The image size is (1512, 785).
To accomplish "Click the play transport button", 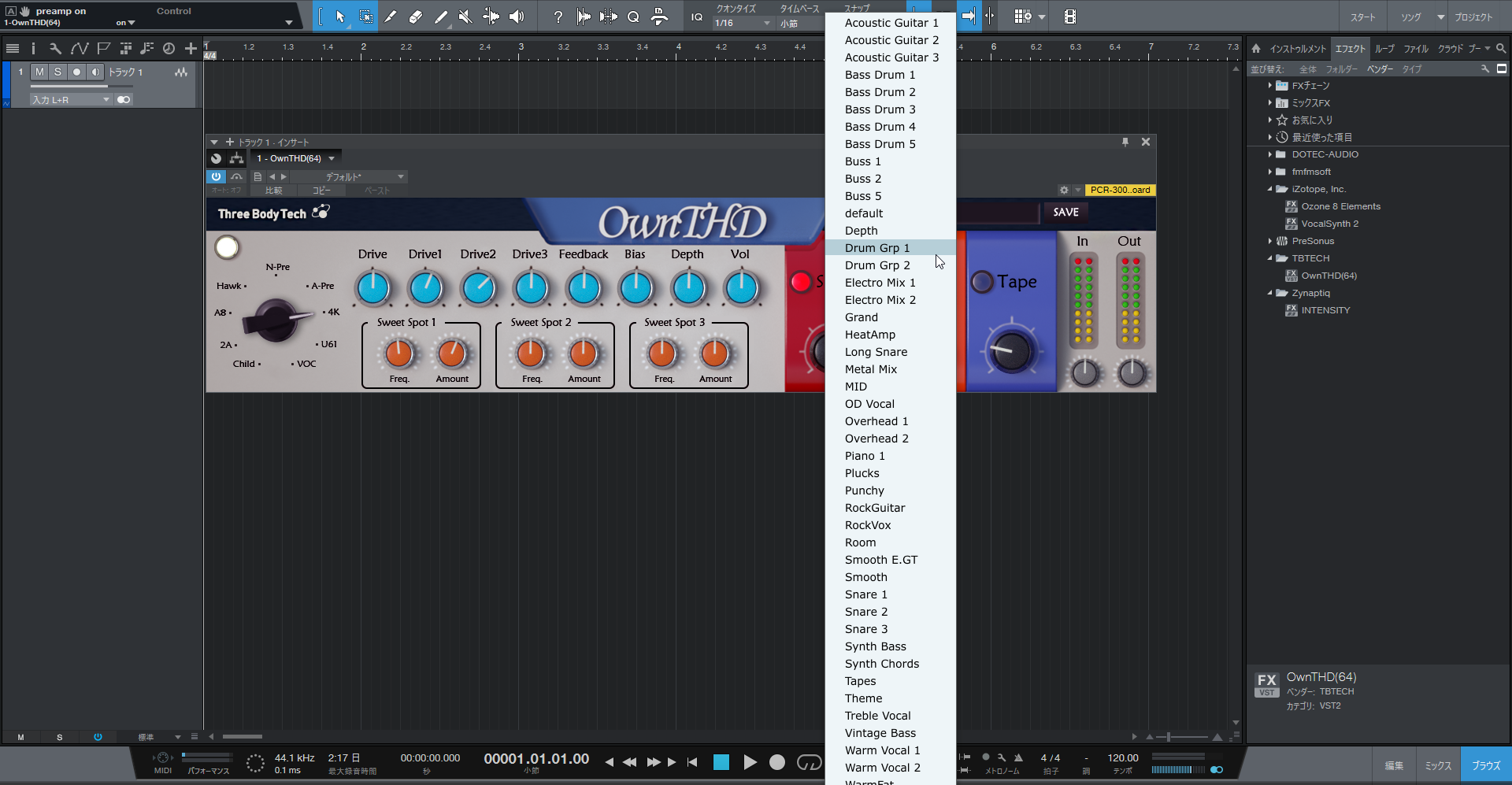I will click(x=750, y=762).
